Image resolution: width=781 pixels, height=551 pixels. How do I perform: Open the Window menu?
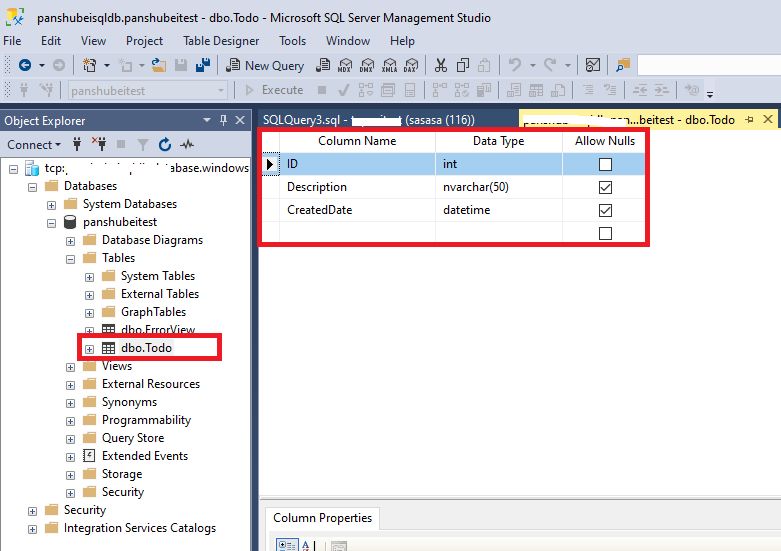[348, 41]
